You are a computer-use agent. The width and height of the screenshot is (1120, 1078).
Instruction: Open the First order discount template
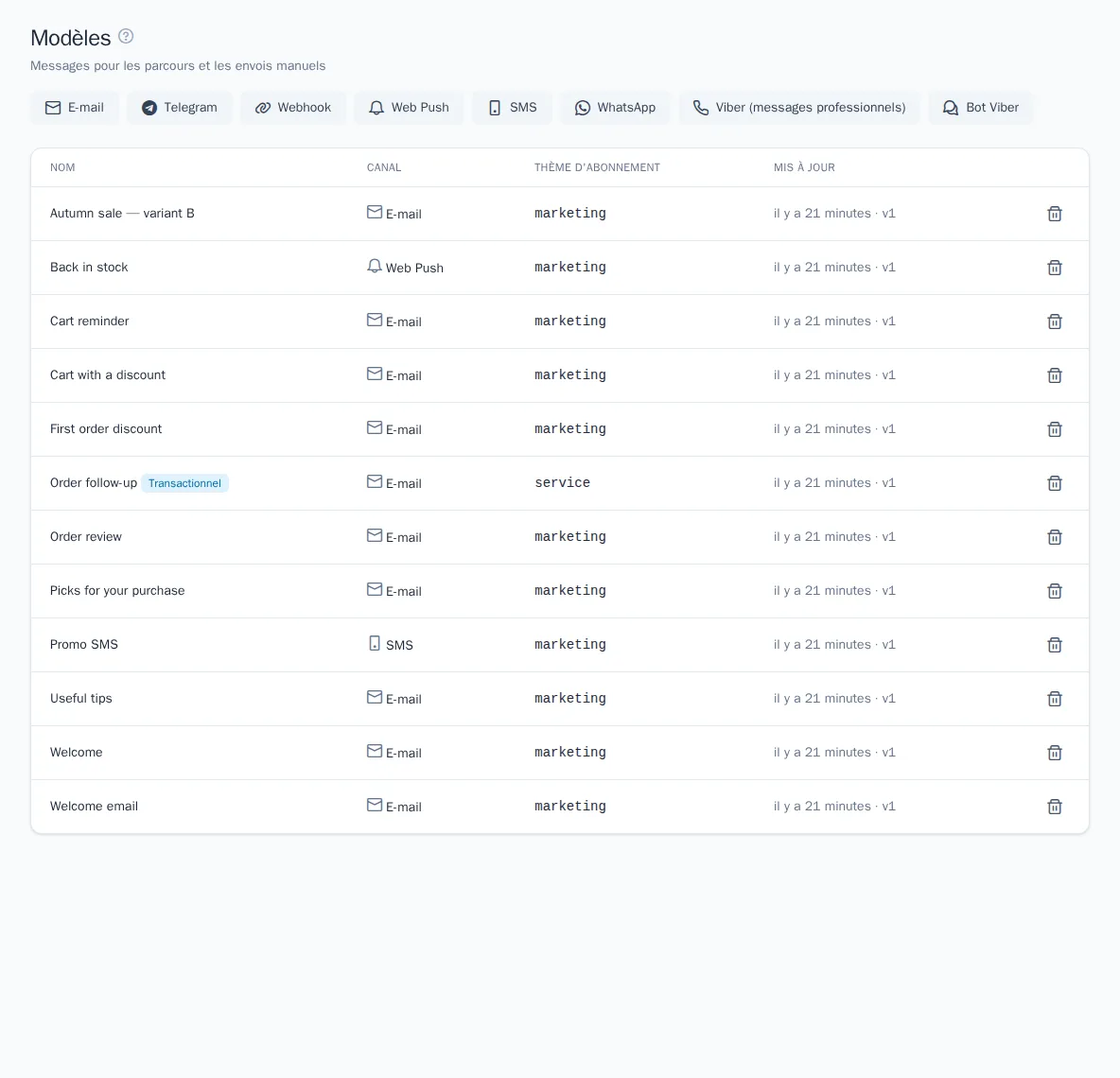point(106,429)
